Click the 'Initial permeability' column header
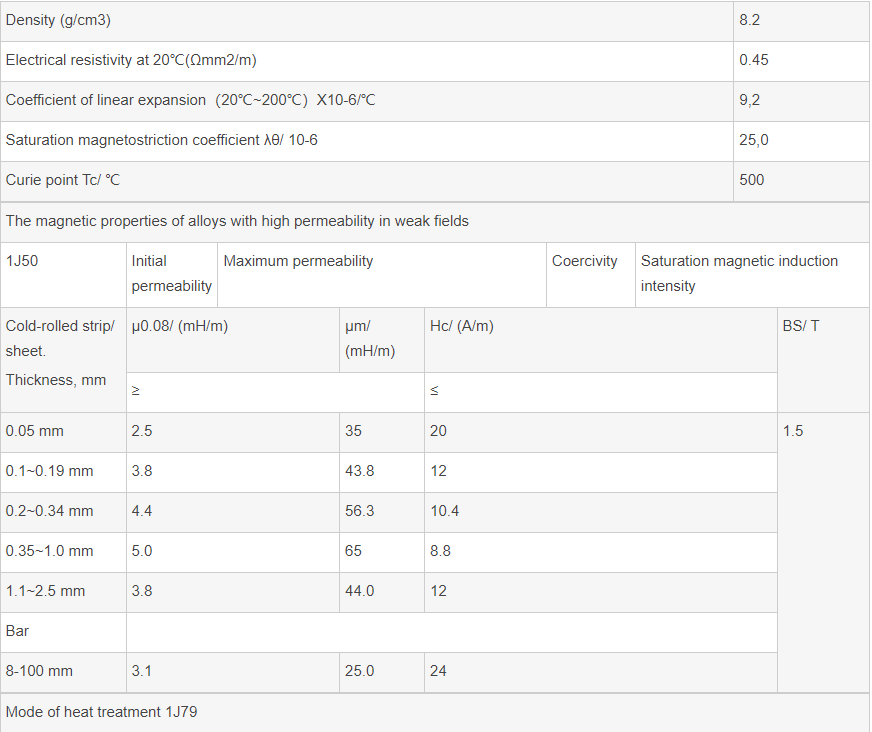This screenshot has width=872, height=732. pyautogui.click(x=171, y=273)
